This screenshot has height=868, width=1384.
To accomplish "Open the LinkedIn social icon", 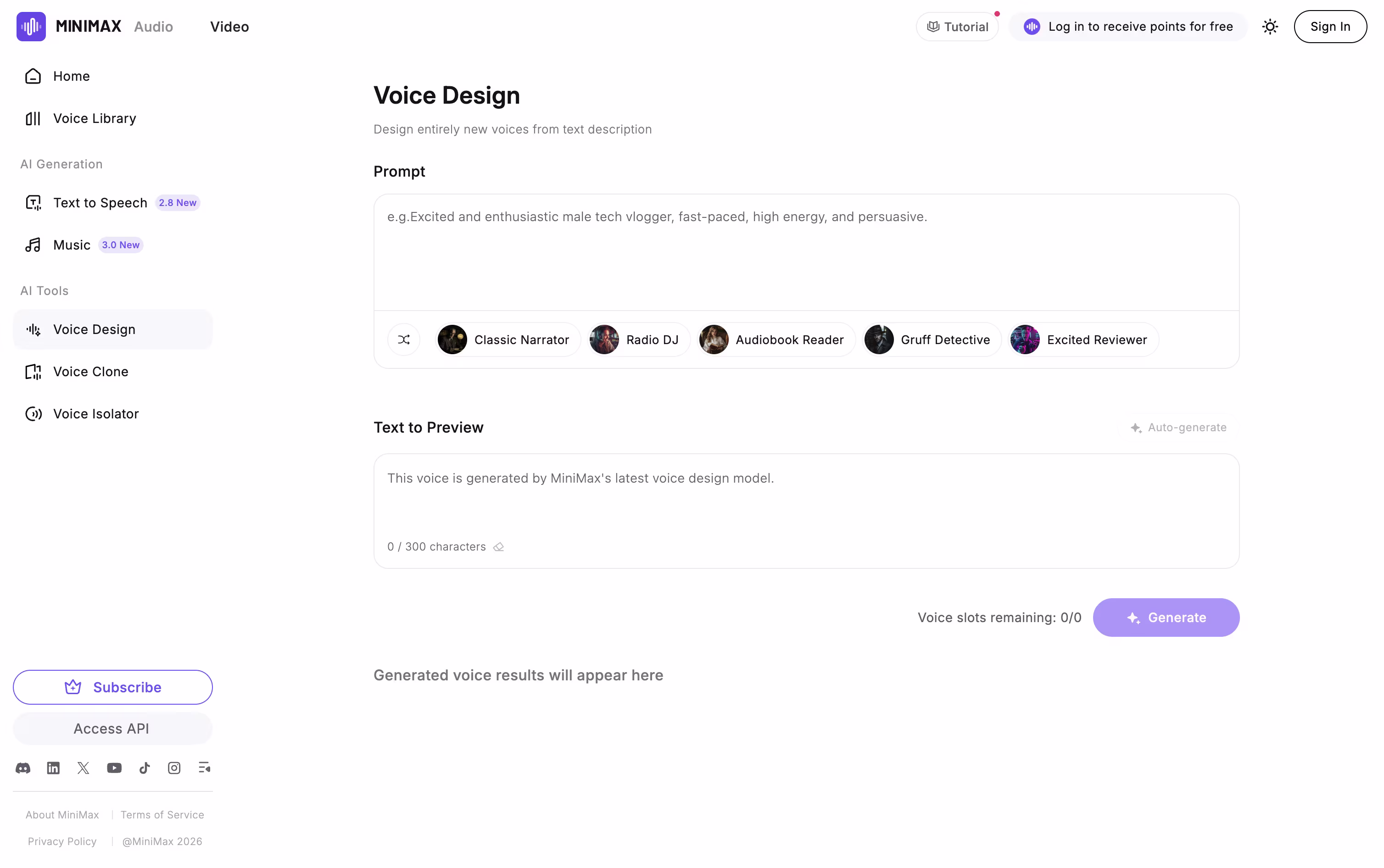I will pyautogui.click(x=53, y=768).
